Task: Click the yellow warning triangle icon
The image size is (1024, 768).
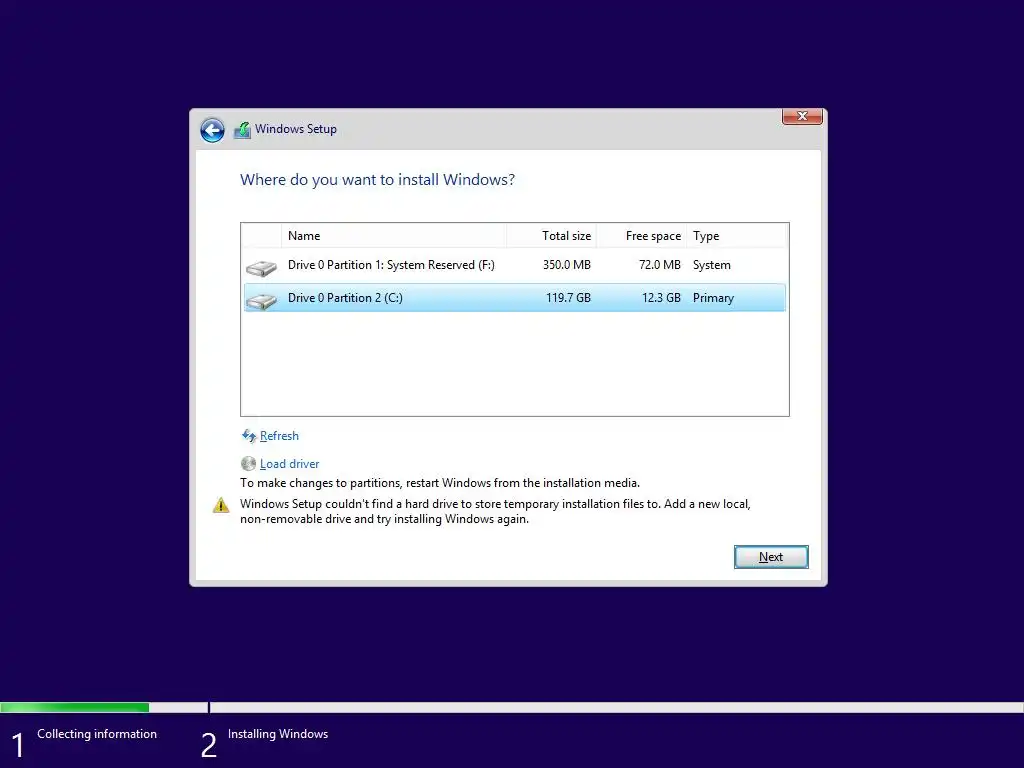Action: [x=221, y=505]
